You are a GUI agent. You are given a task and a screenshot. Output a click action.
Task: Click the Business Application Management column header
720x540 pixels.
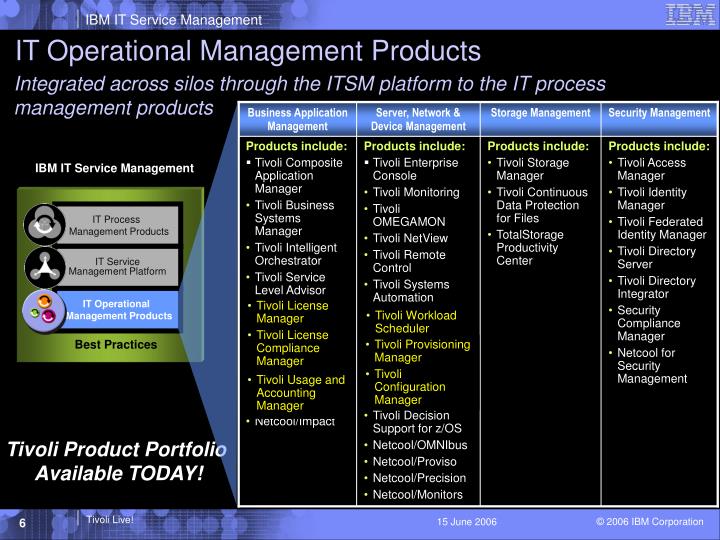pos(298,119)
